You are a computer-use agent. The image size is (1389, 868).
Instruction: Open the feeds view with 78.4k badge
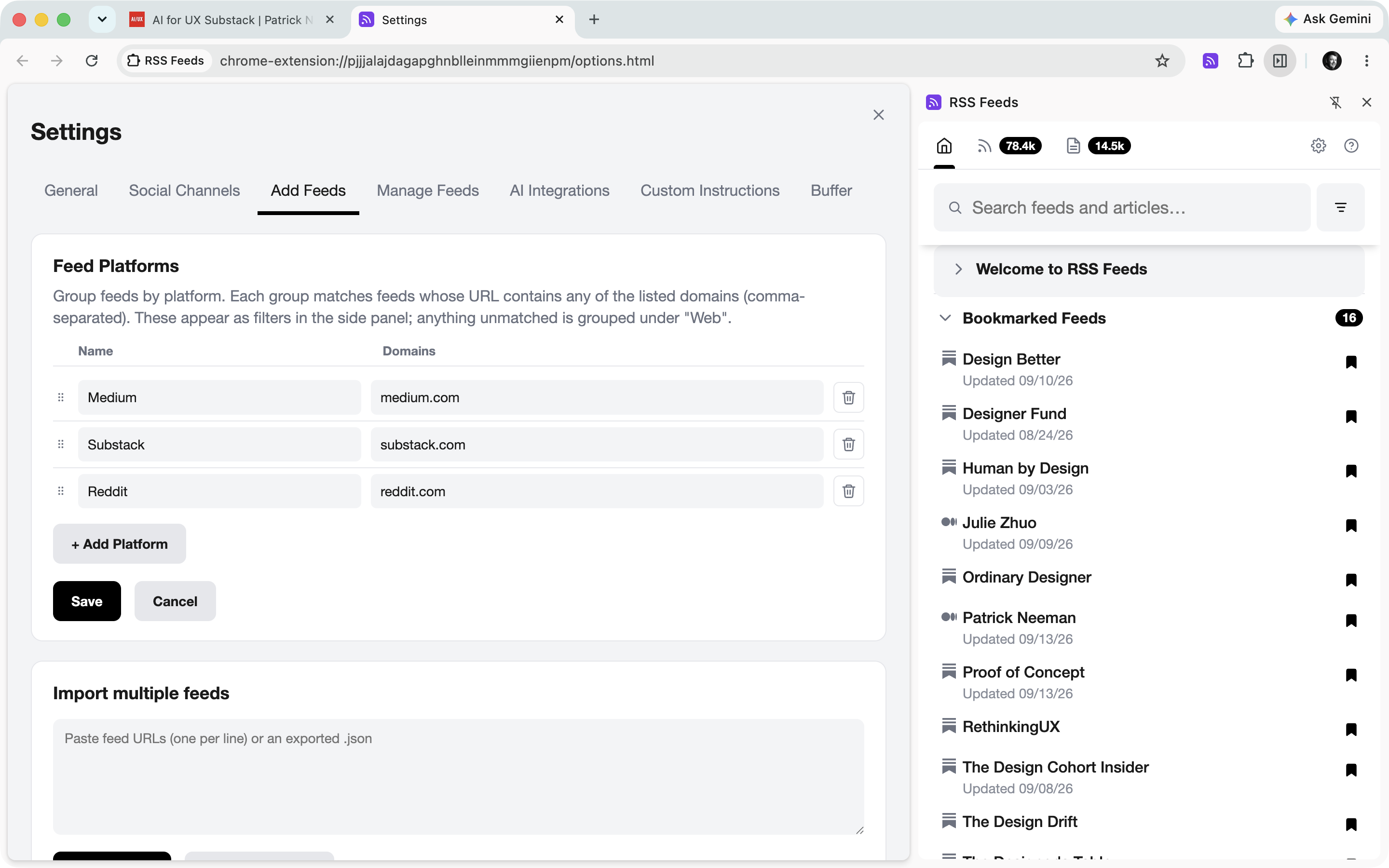click(1008, 146)
